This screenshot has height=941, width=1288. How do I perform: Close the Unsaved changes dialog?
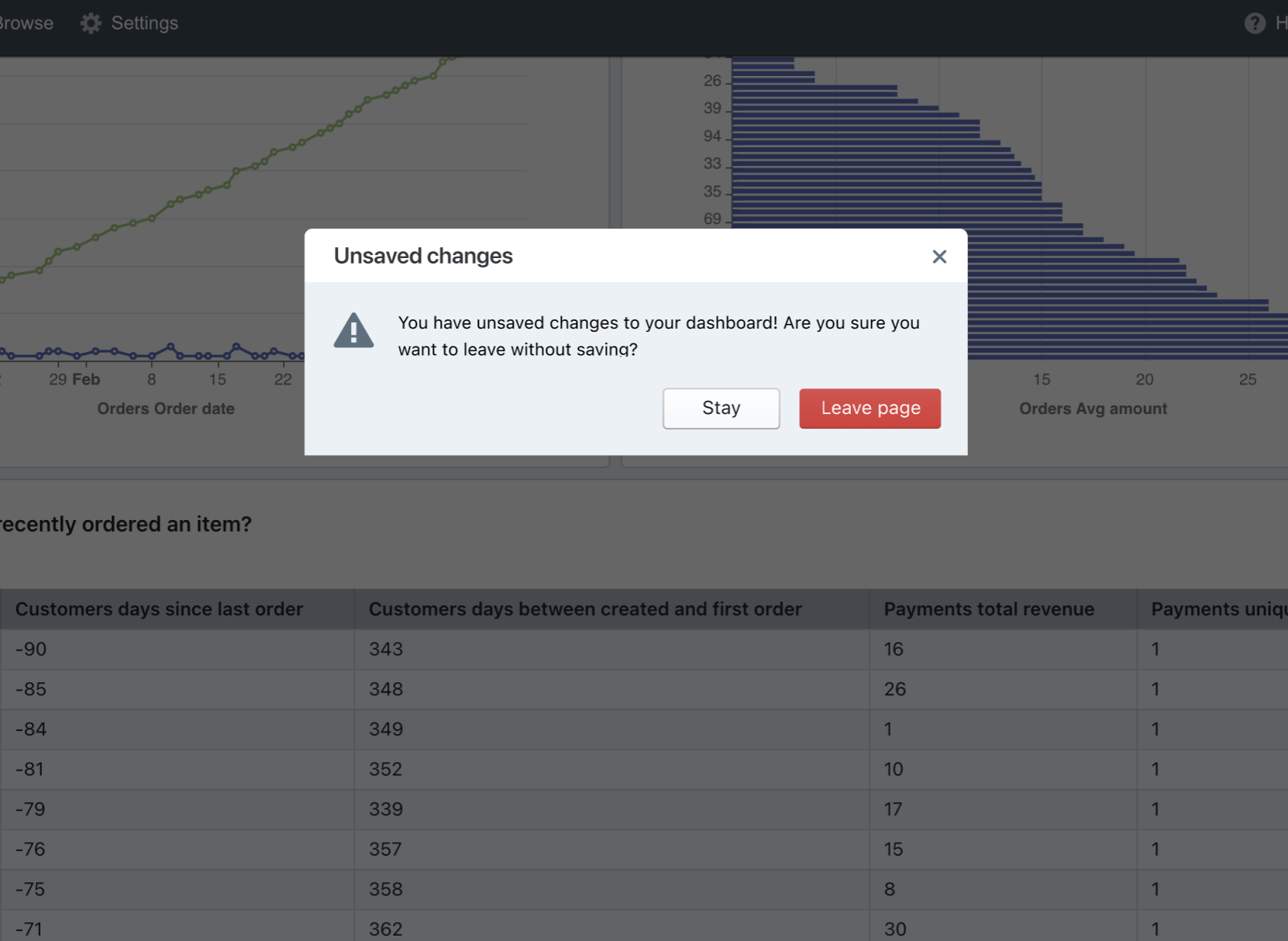pos(939,256)
